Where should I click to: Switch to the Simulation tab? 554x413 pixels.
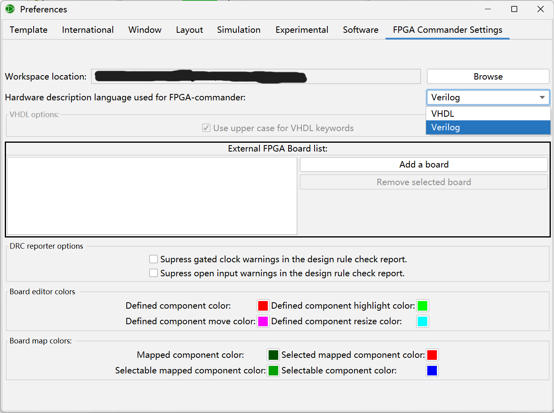pos(238,30)
